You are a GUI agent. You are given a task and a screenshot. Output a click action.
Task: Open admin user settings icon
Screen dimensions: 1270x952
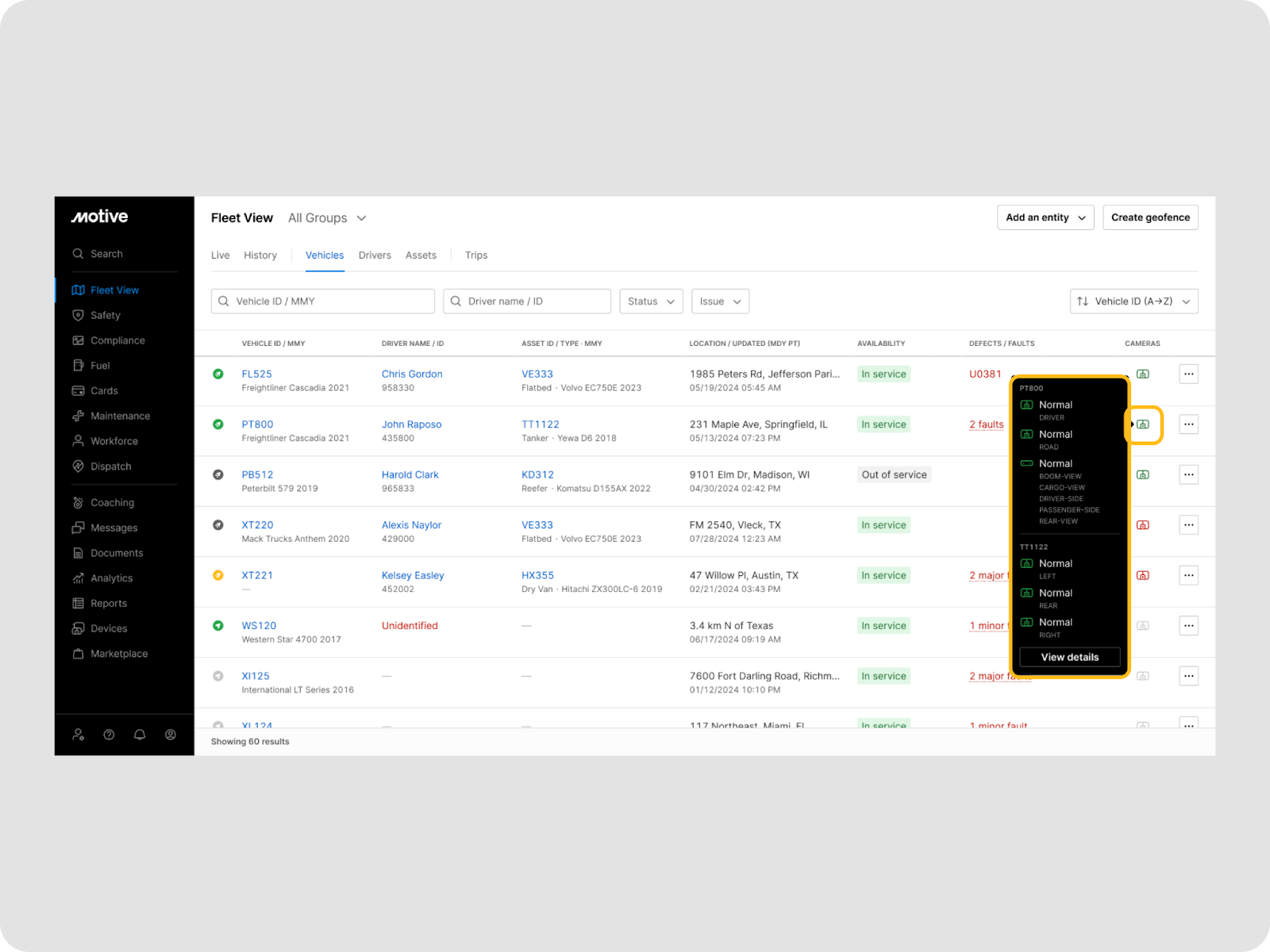click(x=79, y=735)
